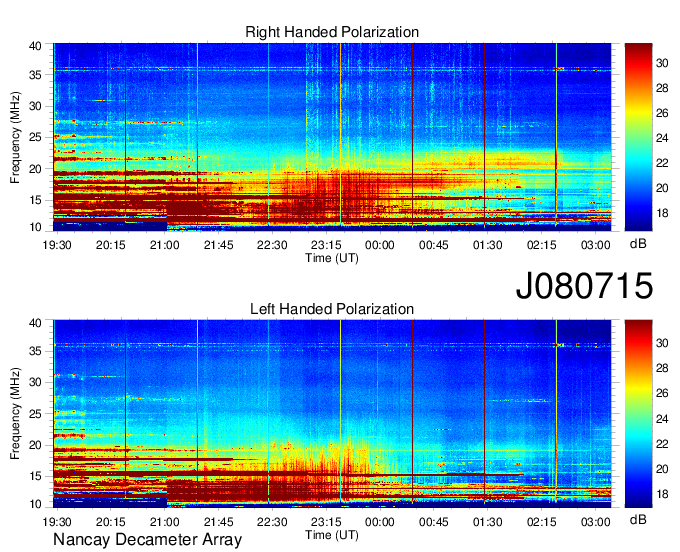Click the 03:00 time tick of Right Handed plot
Screen dimensions: 680x552
(x=595, y=245)
